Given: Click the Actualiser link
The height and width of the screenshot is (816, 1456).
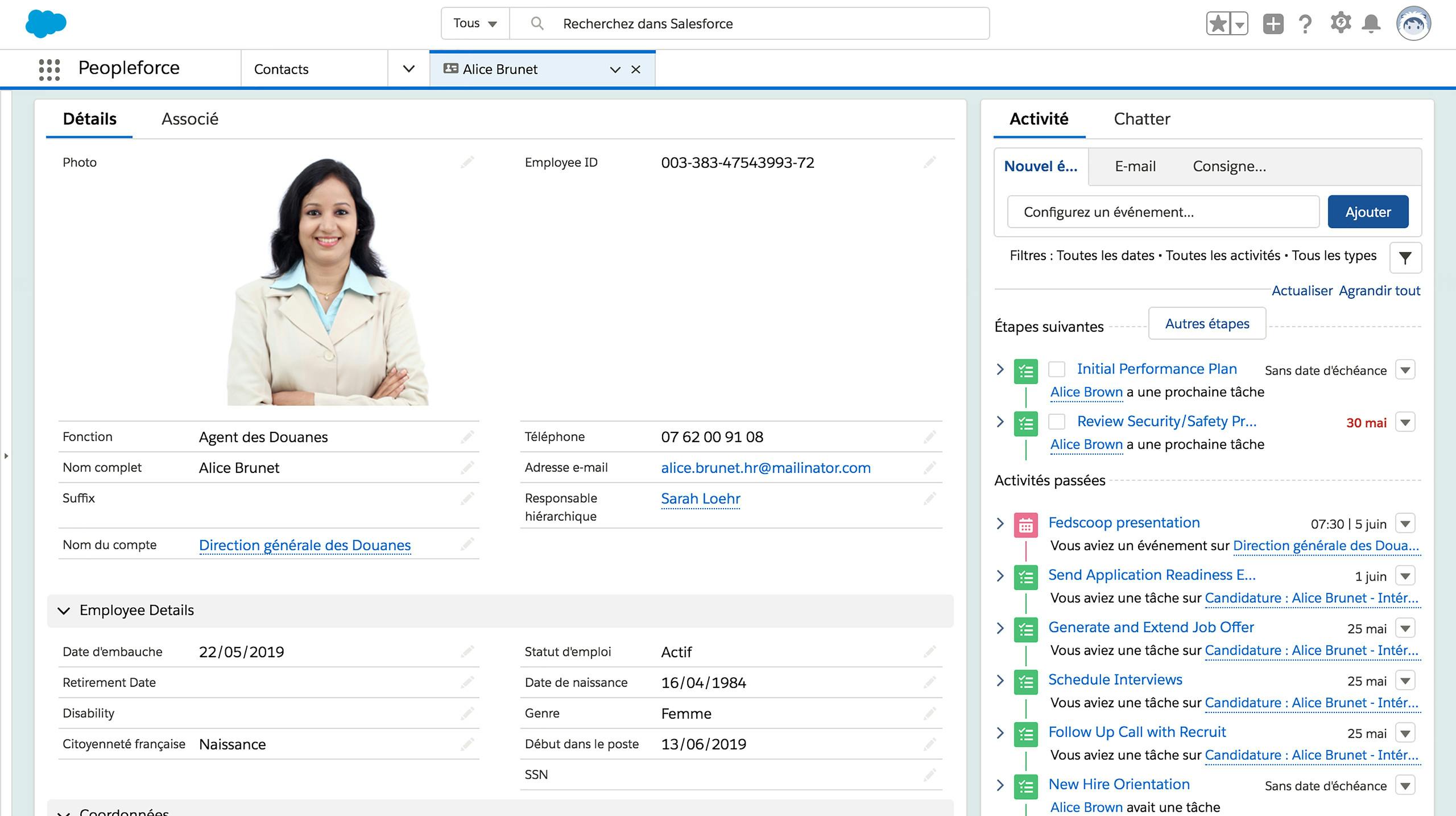Looking at the screenshot, I should 1302,291.
